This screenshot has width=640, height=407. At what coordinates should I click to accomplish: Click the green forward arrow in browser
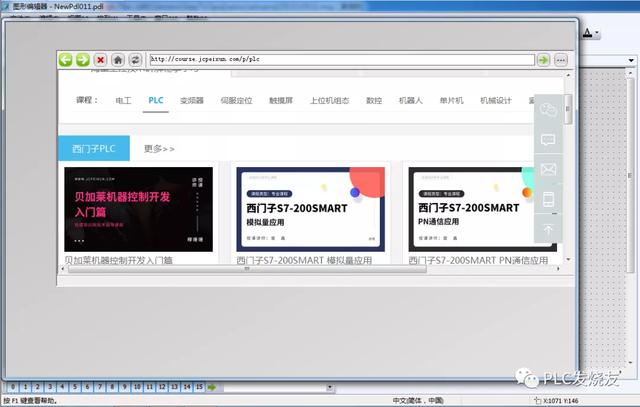click(x=83, y=60)
